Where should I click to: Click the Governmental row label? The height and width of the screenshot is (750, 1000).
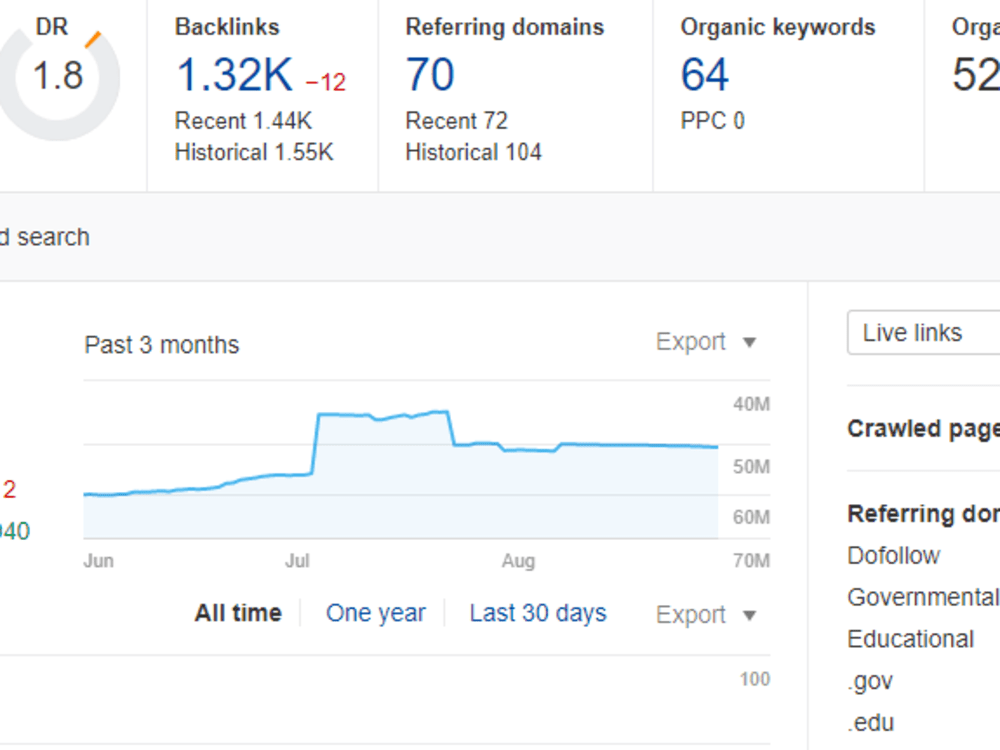[x=923, y=598]
